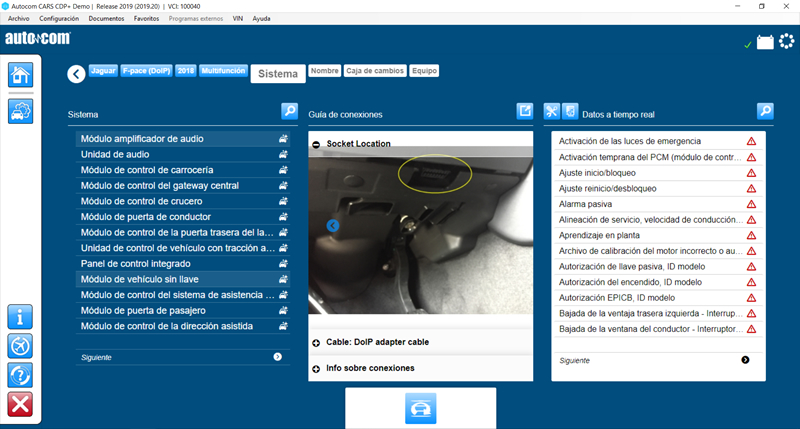The image size is (800, 429).
Task: Click the F-pace (DoIP) breadcrumb button
Action: (146, 71)
